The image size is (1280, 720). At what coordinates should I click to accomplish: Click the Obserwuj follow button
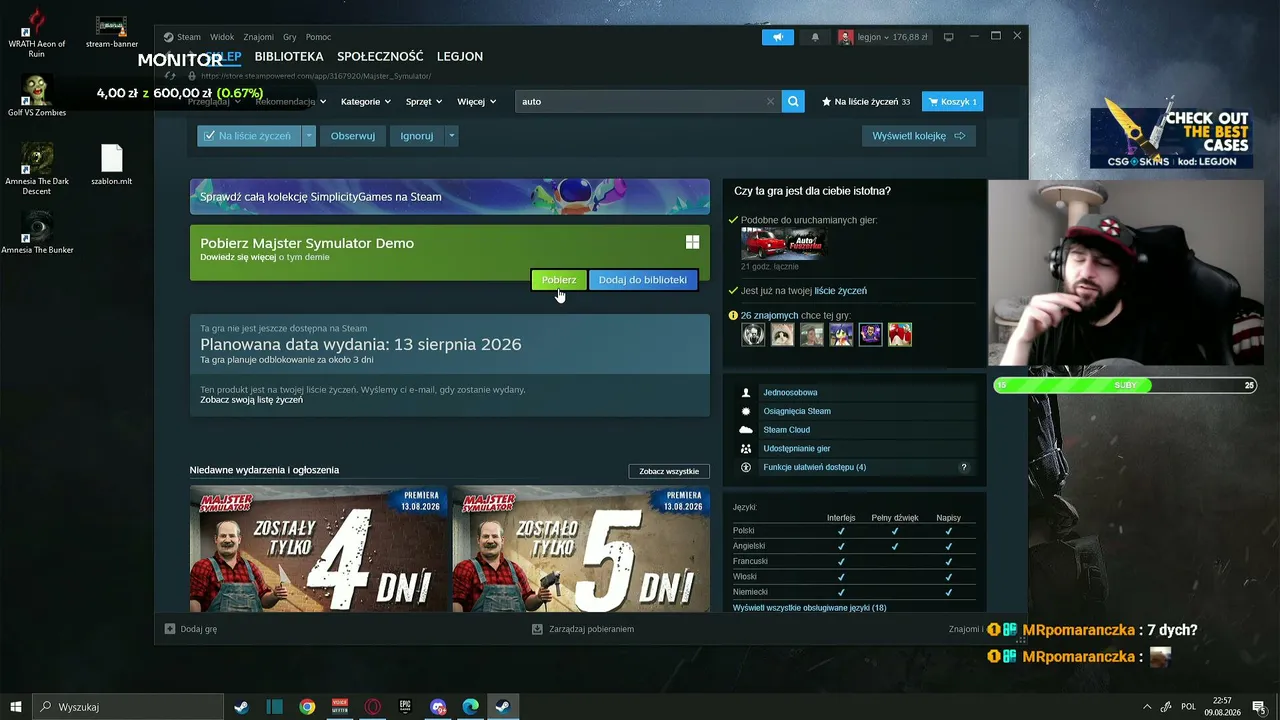coord(353,136)
